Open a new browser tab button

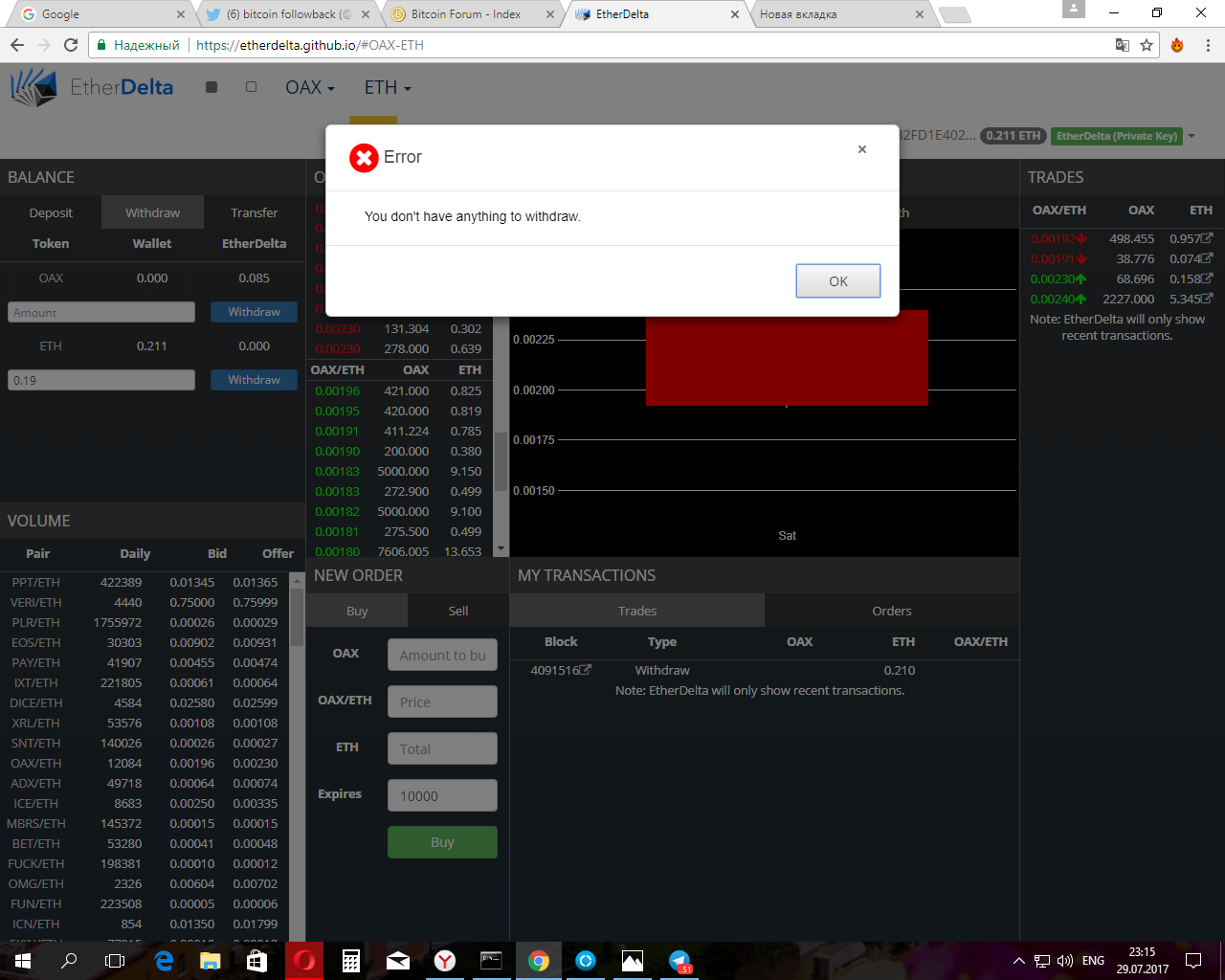954,14
